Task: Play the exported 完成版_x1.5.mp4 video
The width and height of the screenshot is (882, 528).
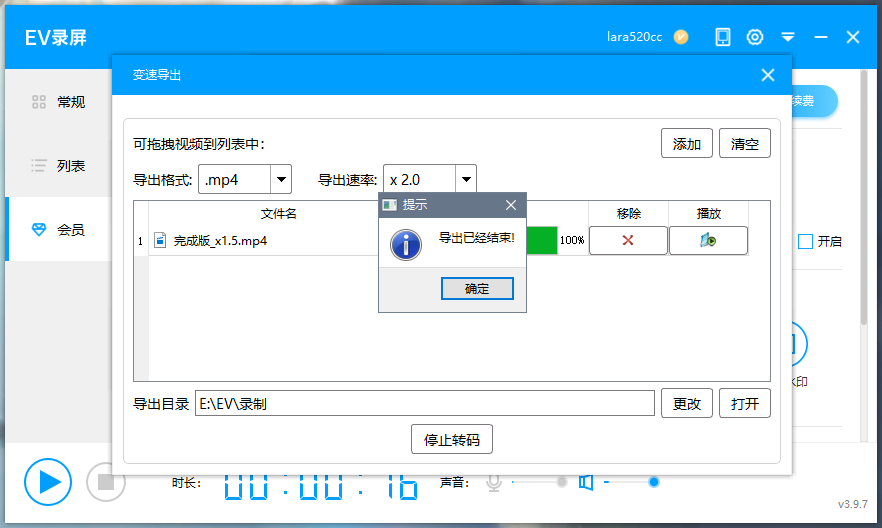Action: 708,241
